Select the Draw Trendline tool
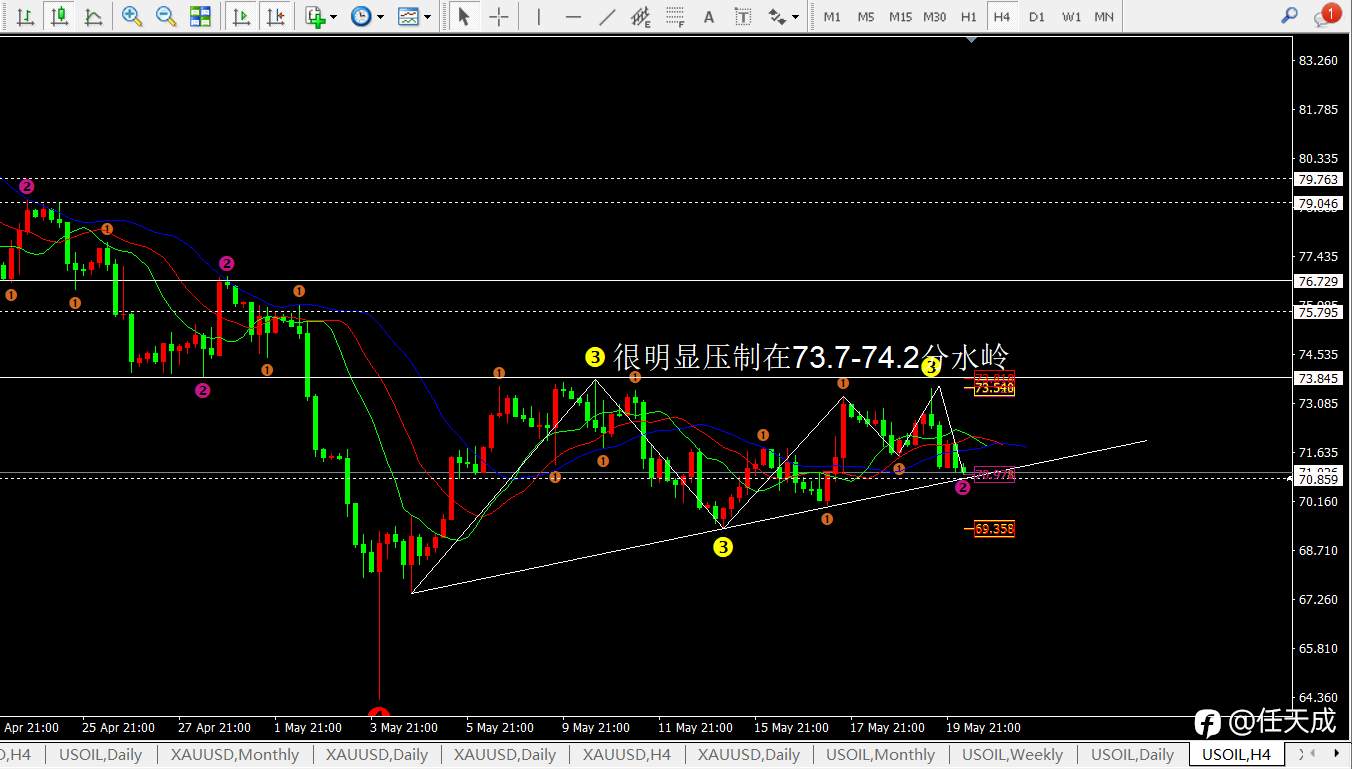 click(607, 16)
